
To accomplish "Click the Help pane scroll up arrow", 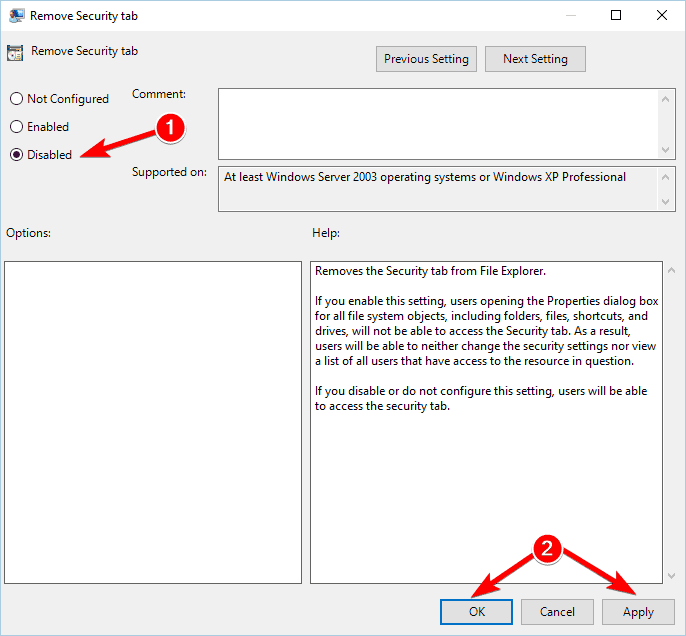I will pyautogui.click(x=672, y=271).
